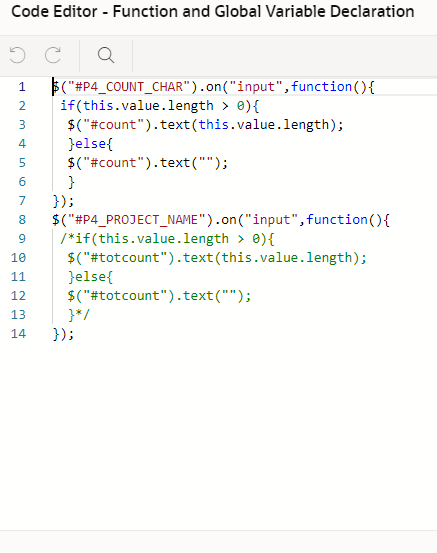Click the empty string on line 5
The width and height of the screenshot is (437, 553).
(x=206, y=163)
